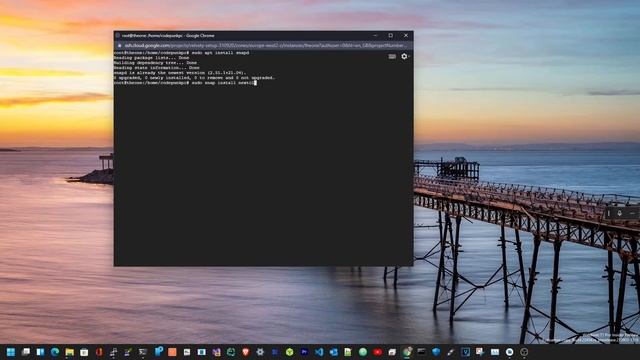Click the "0 upgraded, 0 newly installed" line
Image resolution: width=640 pixels, height=360 pixels.
pos(195,78)
